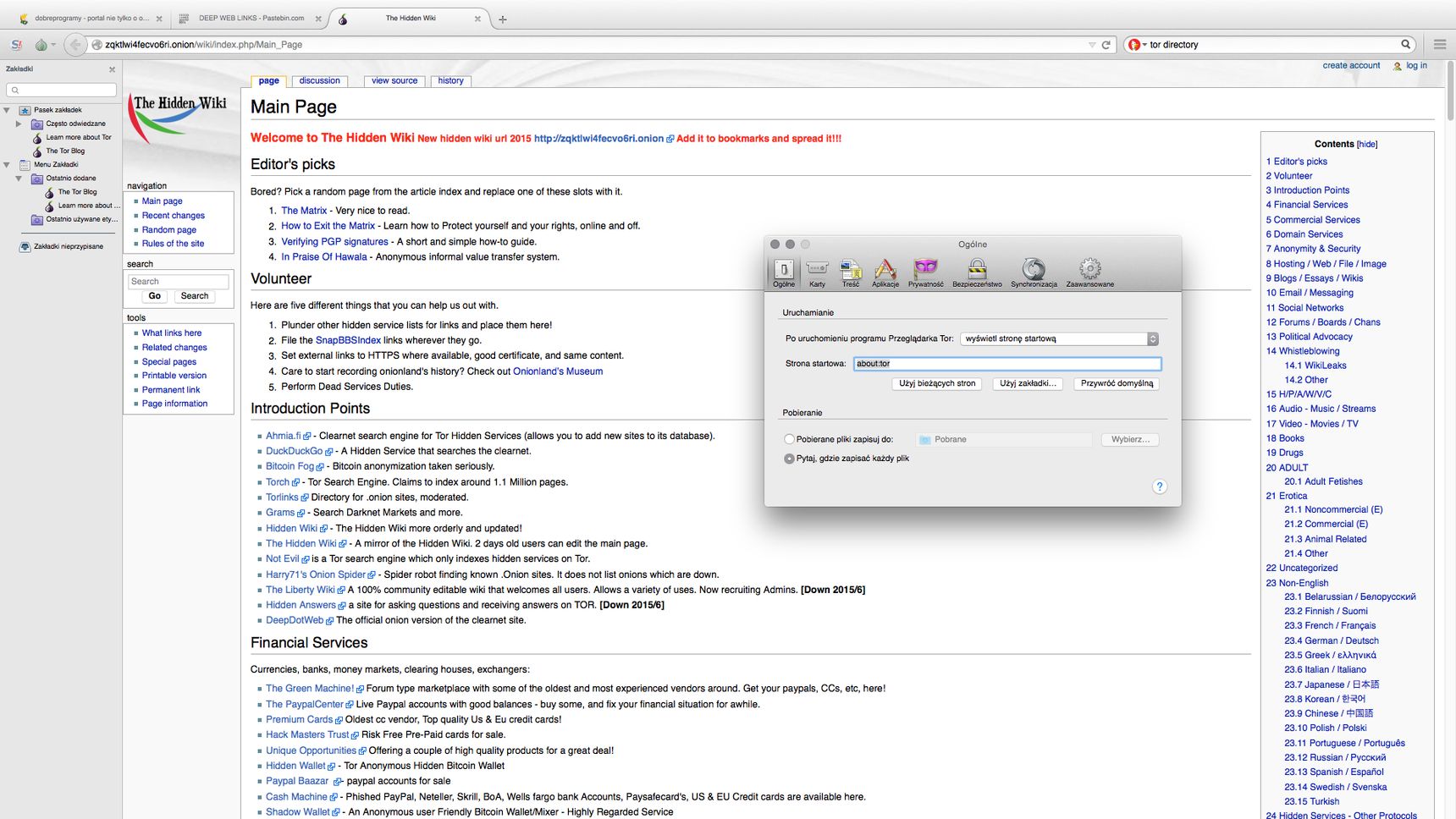Image resolution: width=1456 pixels, height=819 pixels.
Task: Click the log in user icon
Action: click(1398, 66)
